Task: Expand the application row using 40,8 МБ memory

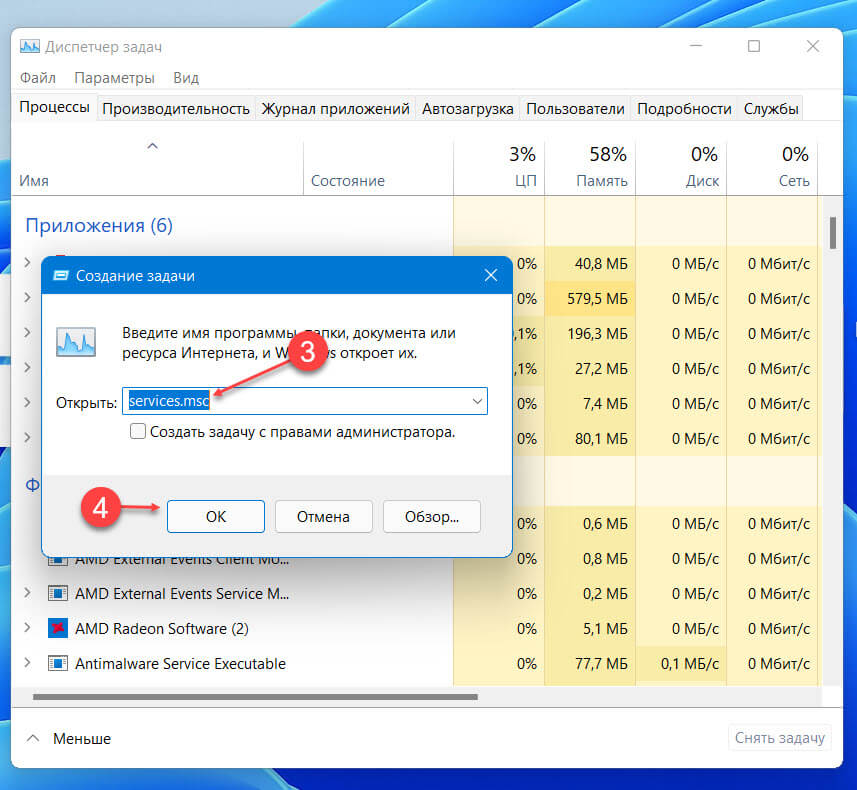Action: (27, 263)
